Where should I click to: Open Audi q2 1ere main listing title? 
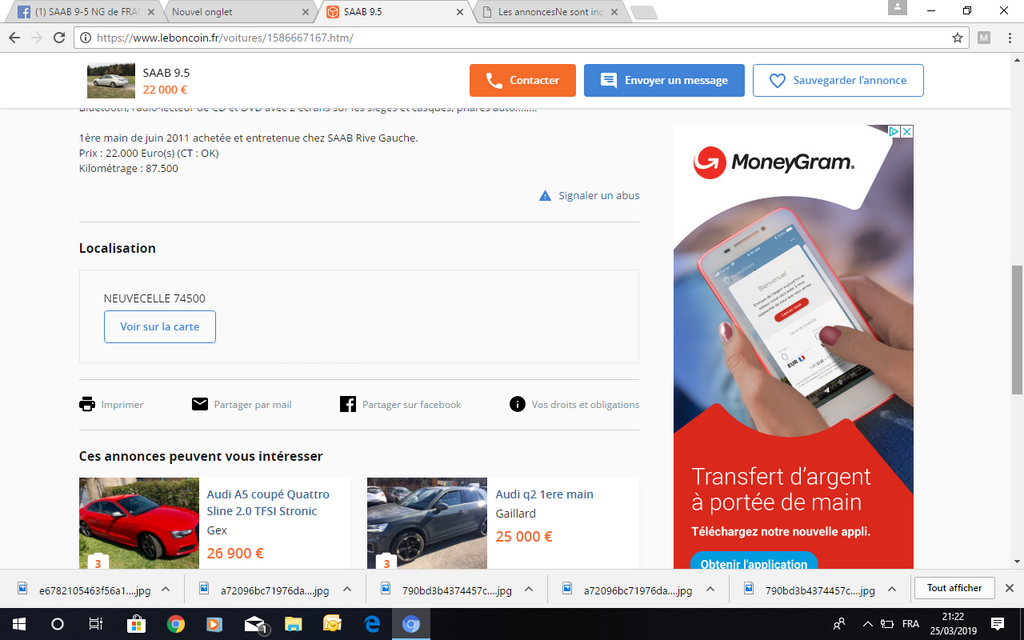coord(545,494)
